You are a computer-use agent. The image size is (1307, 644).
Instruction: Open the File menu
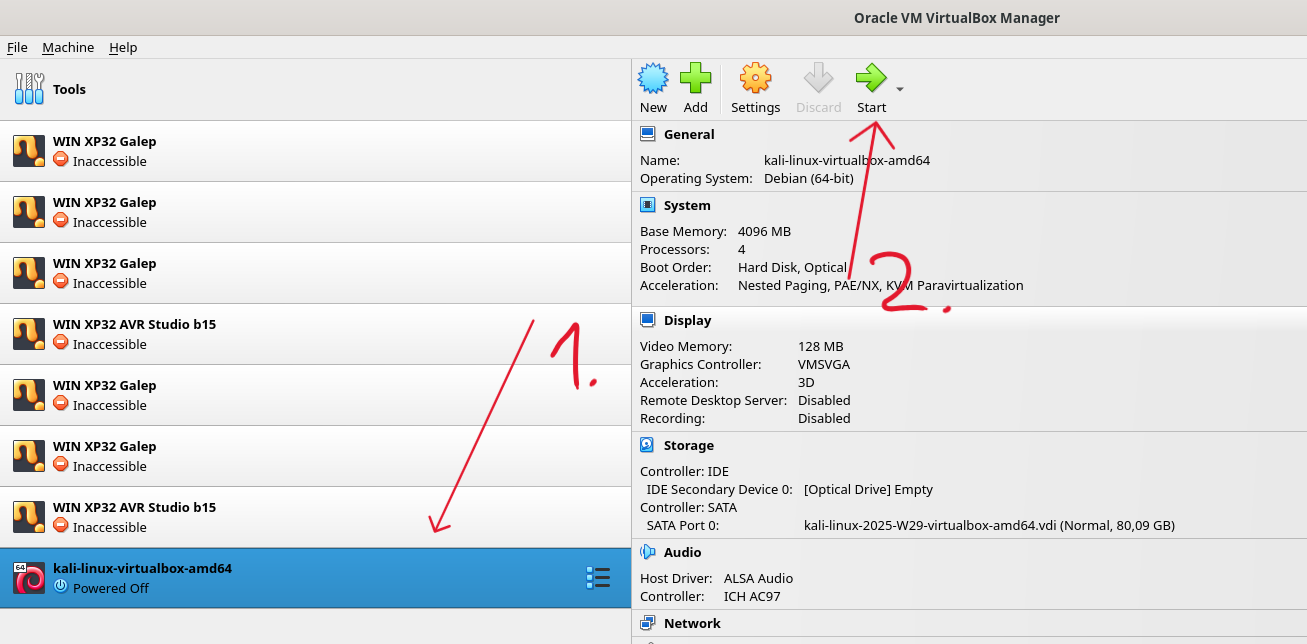click(x=17, y=47)
